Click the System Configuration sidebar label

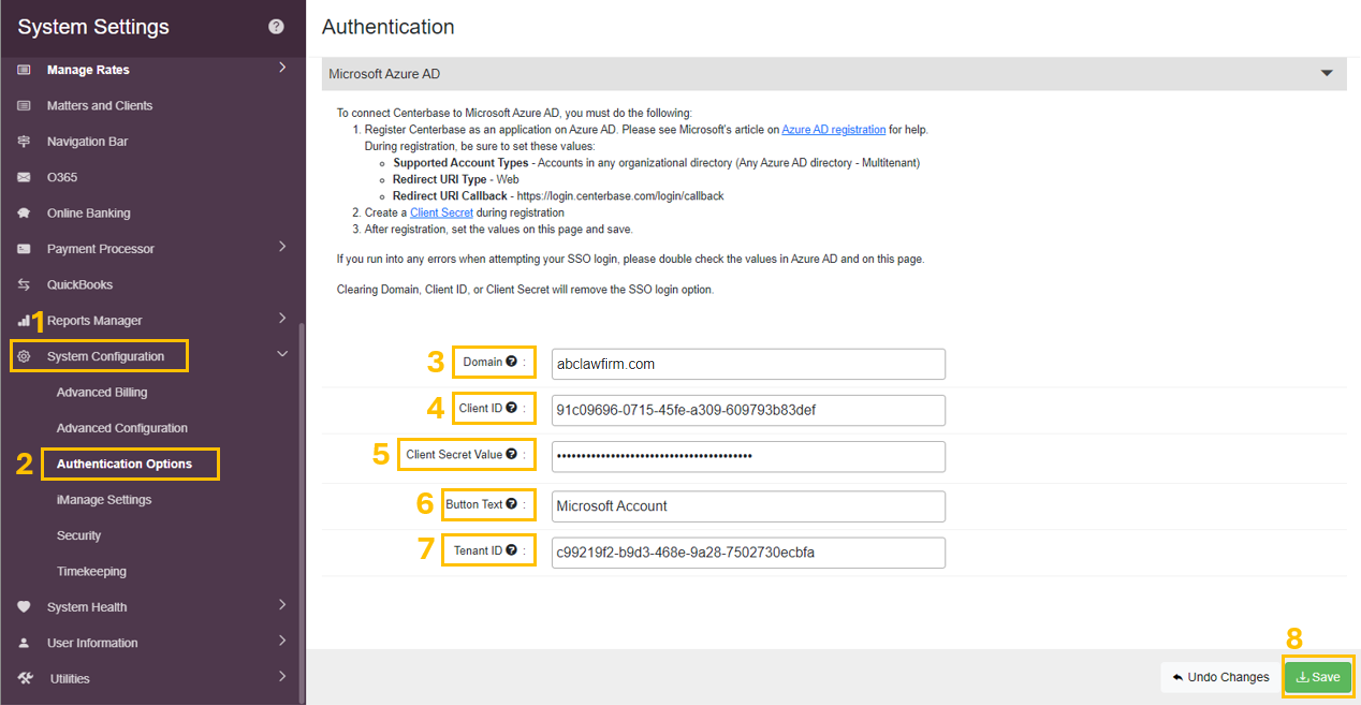click(105, 357)
